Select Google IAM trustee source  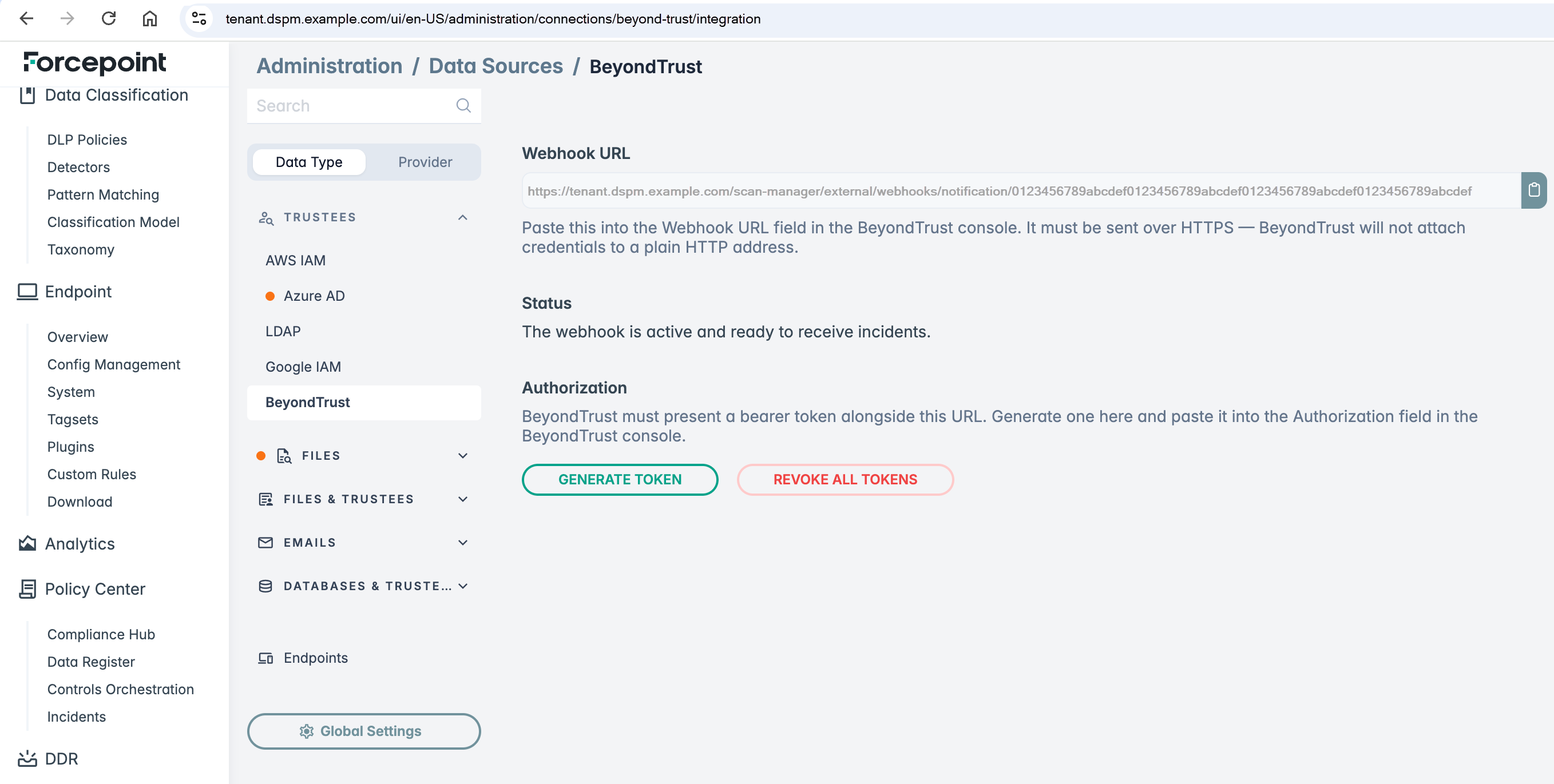coord(303,367)
